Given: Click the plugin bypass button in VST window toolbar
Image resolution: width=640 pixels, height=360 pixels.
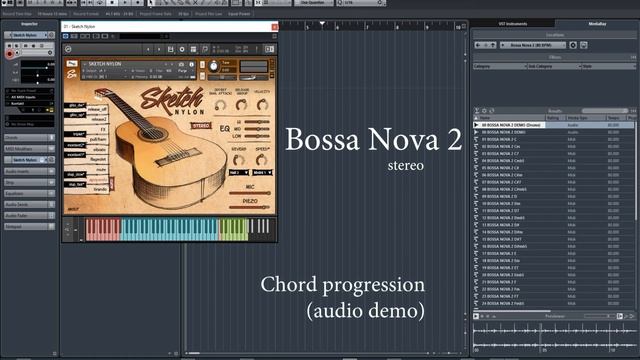Looking at the screenshot, I should (65, 36).
